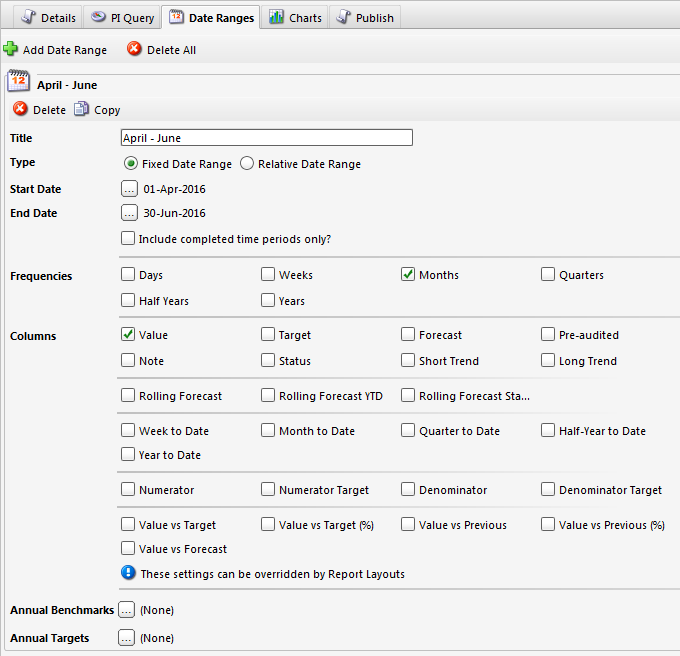Enable Year to Date column
This screenshot has height=656, width=680.
128,454
